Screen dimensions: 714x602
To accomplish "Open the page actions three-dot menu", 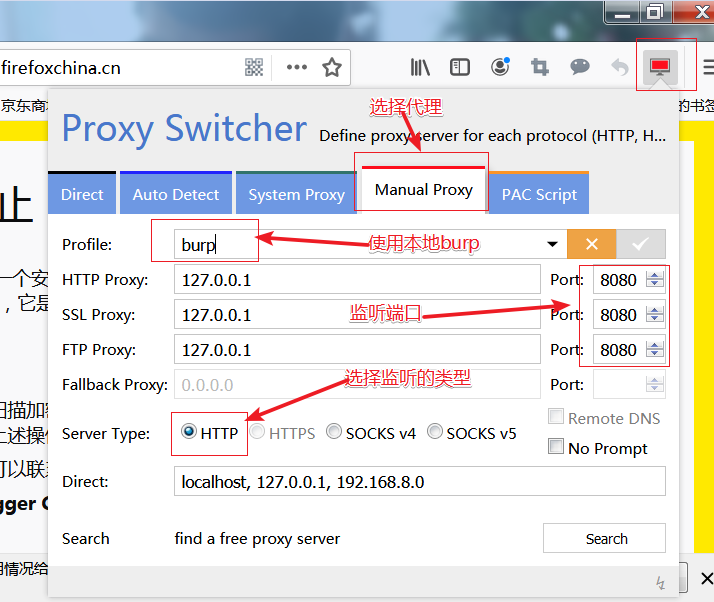I will click(x=297, y=67).
